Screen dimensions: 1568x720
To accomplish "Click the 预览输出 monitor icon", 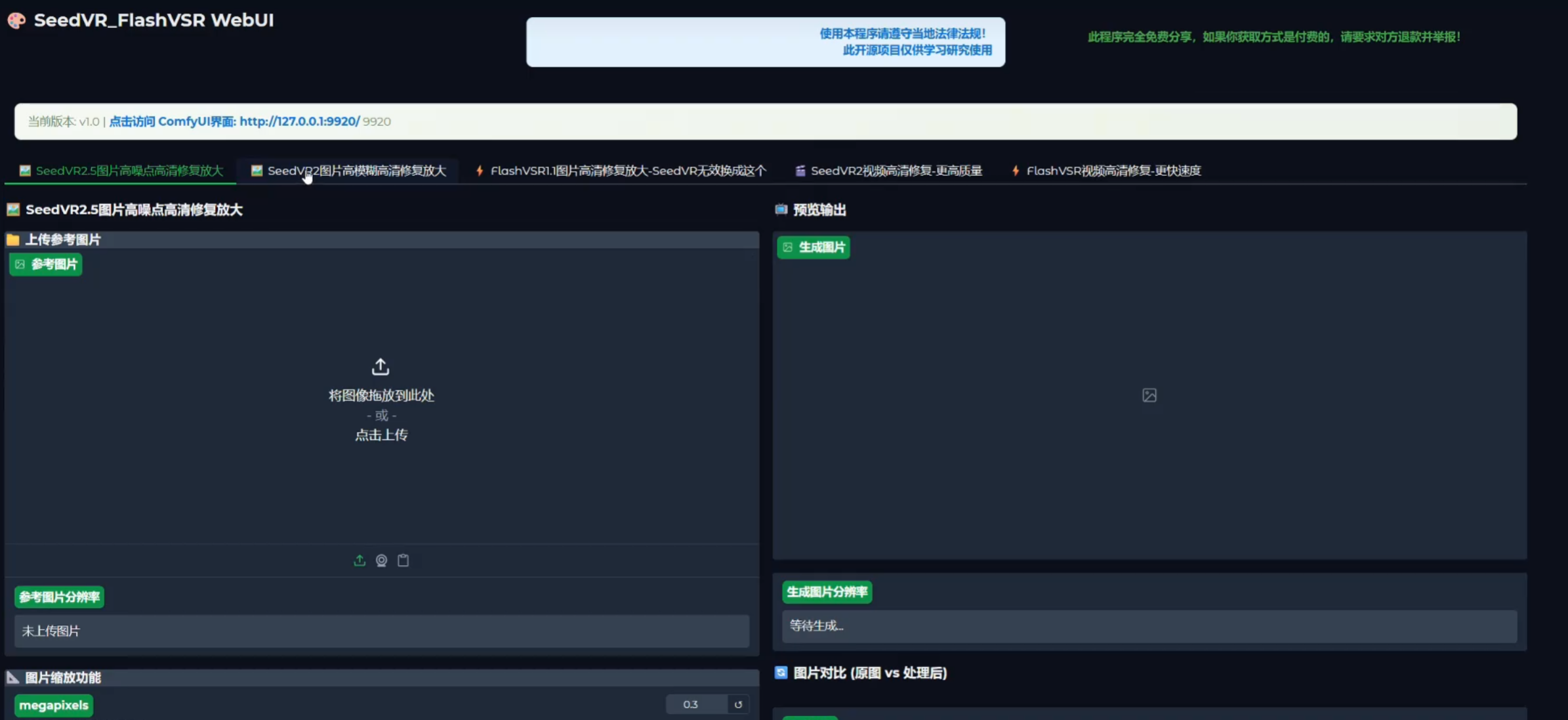I will coord(781,209).
